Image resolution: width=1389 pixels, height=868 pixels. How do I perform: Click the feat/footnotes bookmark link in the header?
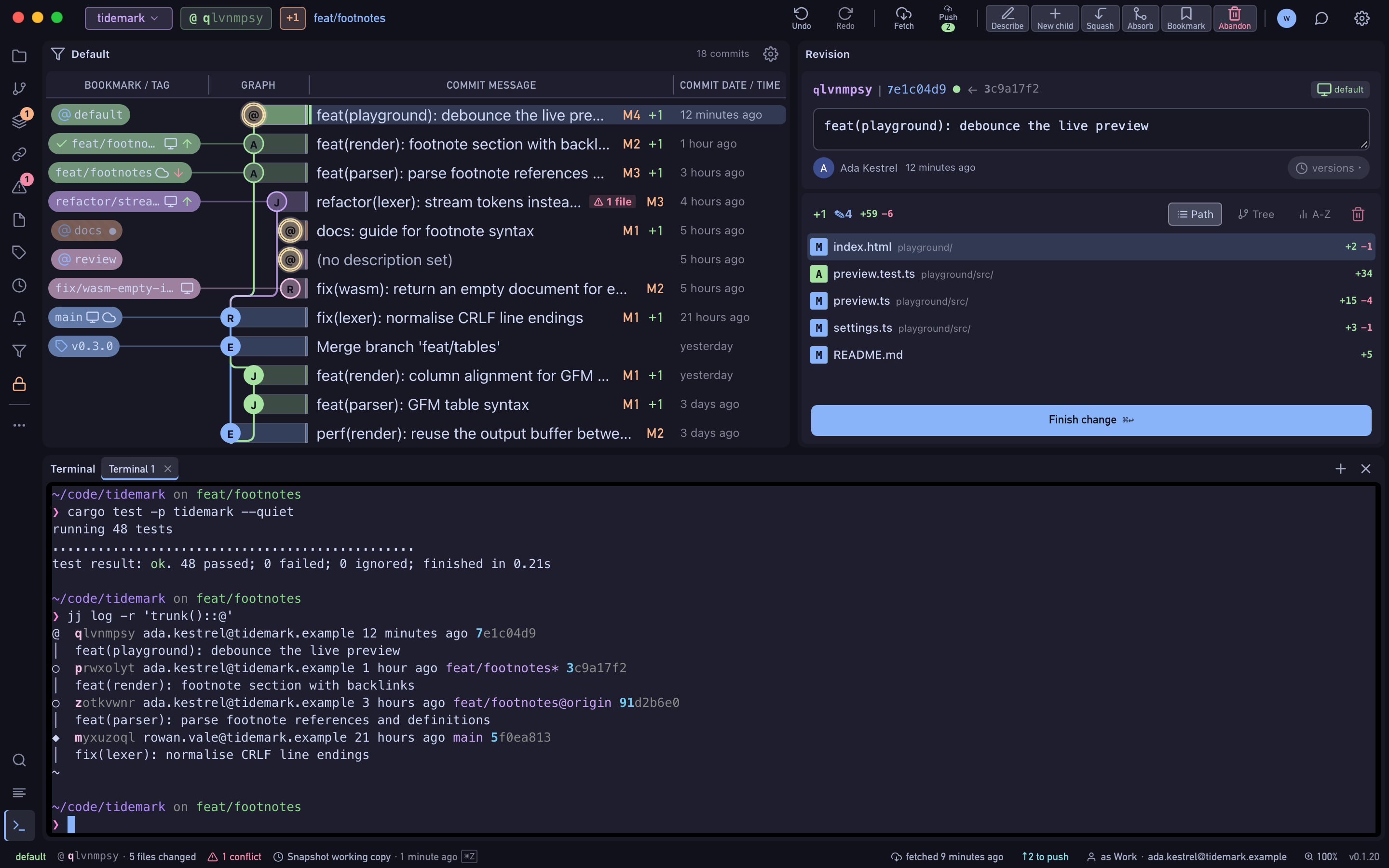pos(349,18)
